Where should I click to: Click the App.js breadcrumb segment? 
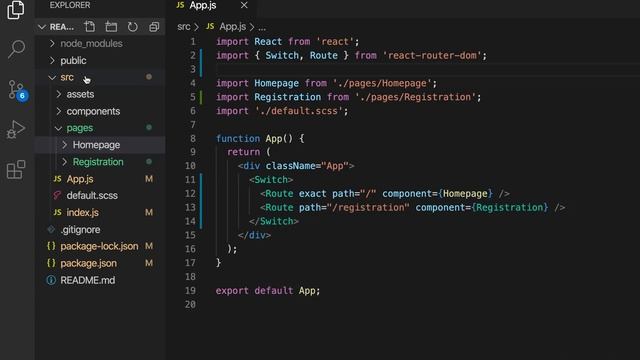click(x=232, y=27)
